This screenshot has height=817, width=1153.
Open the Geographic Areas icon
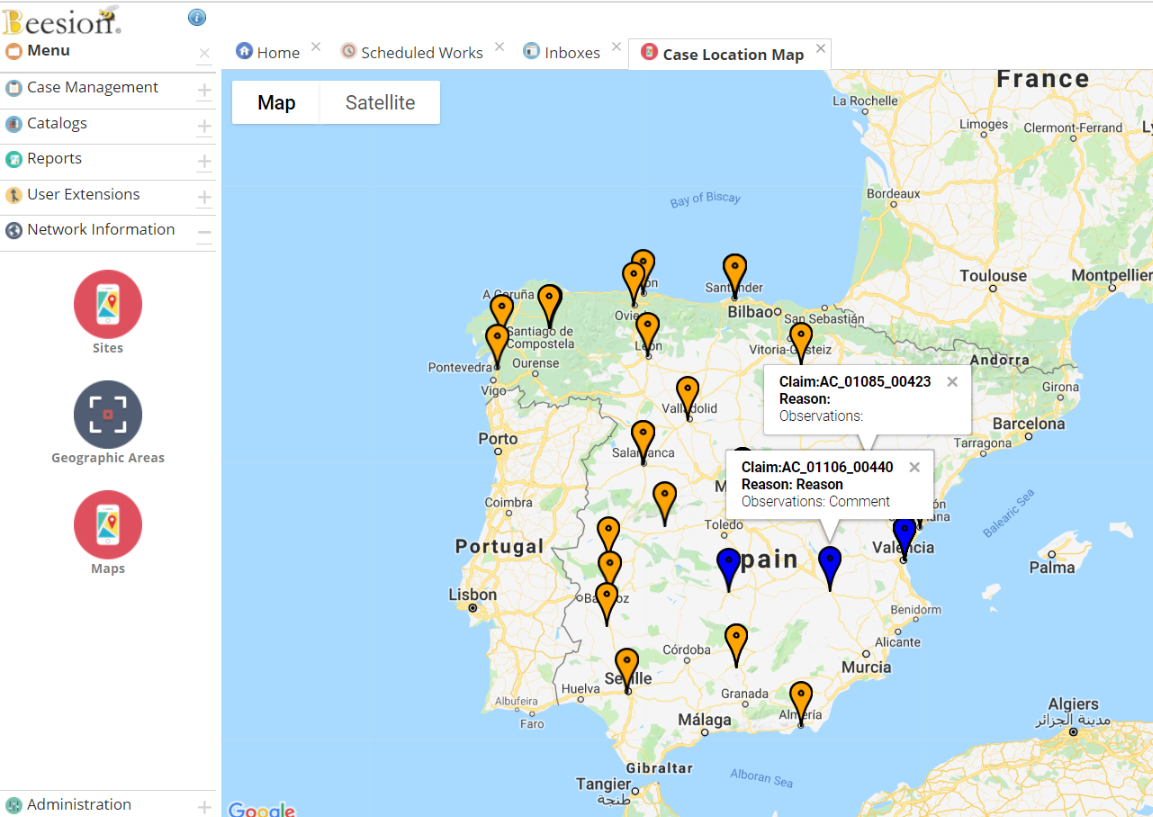click(x=108, y=414)
